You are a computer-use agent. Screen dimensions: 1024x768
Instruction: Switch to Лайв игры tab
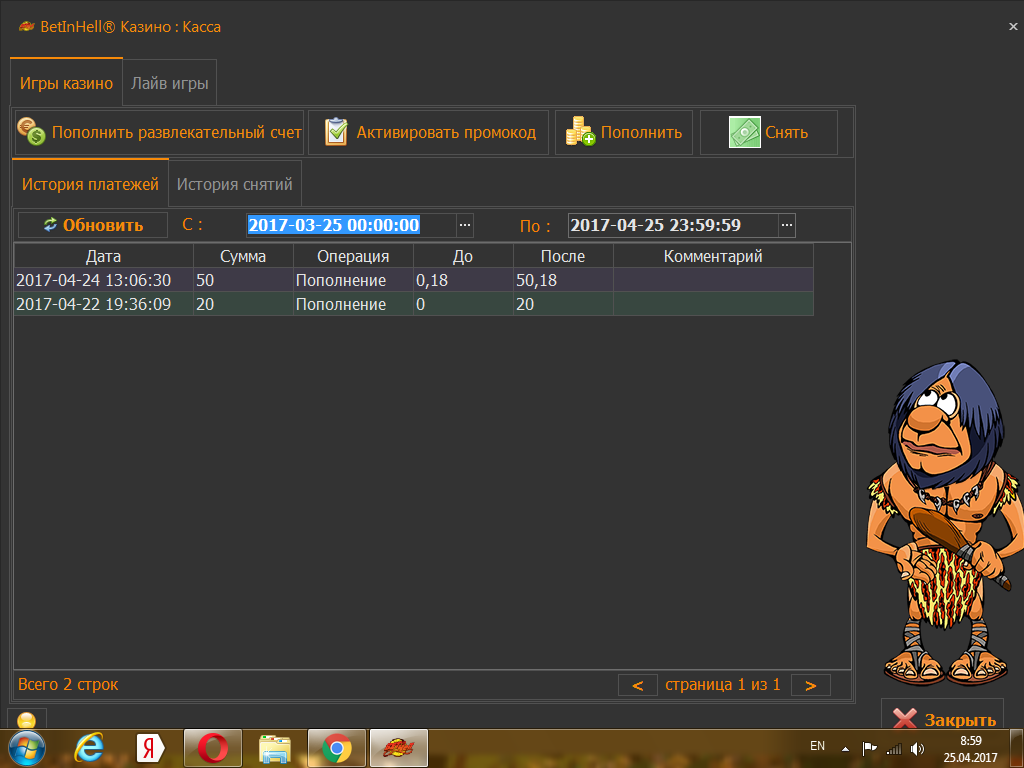pos(170,84)
